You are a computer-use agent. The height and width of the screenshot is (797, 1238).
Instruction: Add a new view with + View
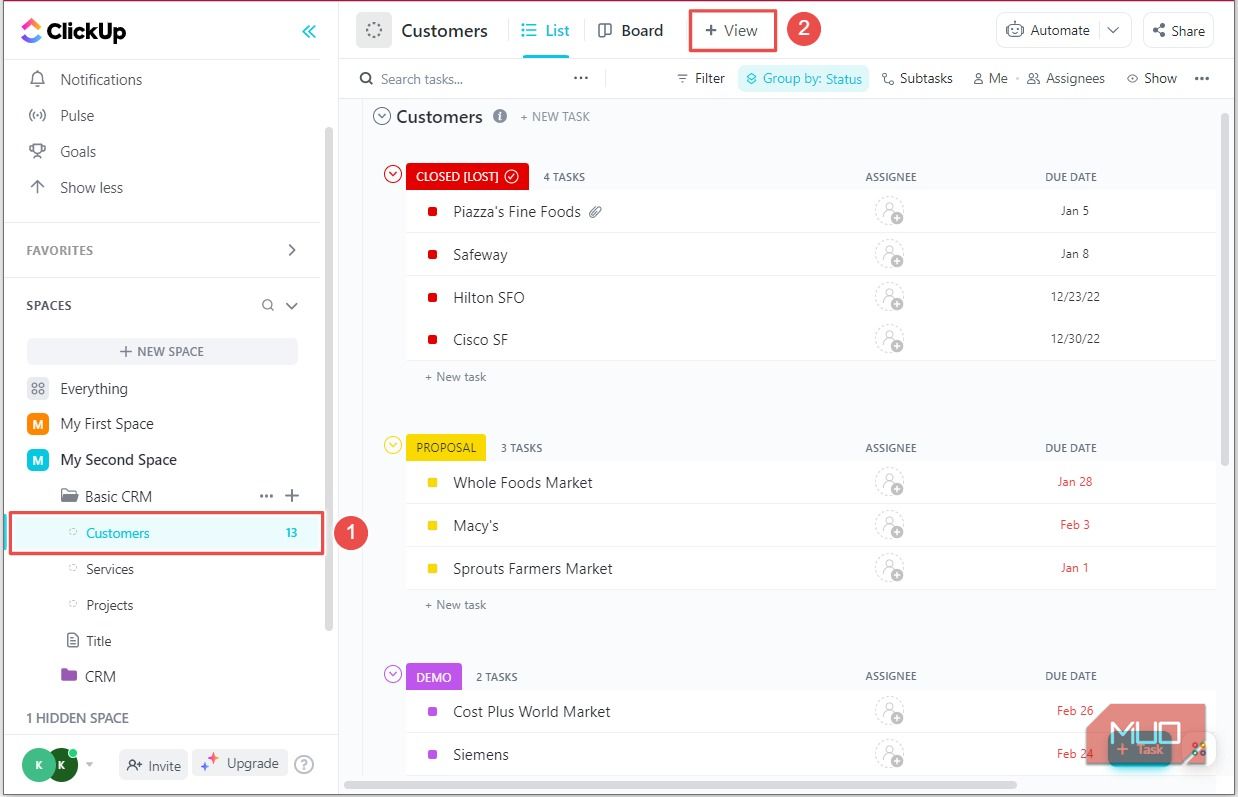pyautogui.click(x=732, y=30)
